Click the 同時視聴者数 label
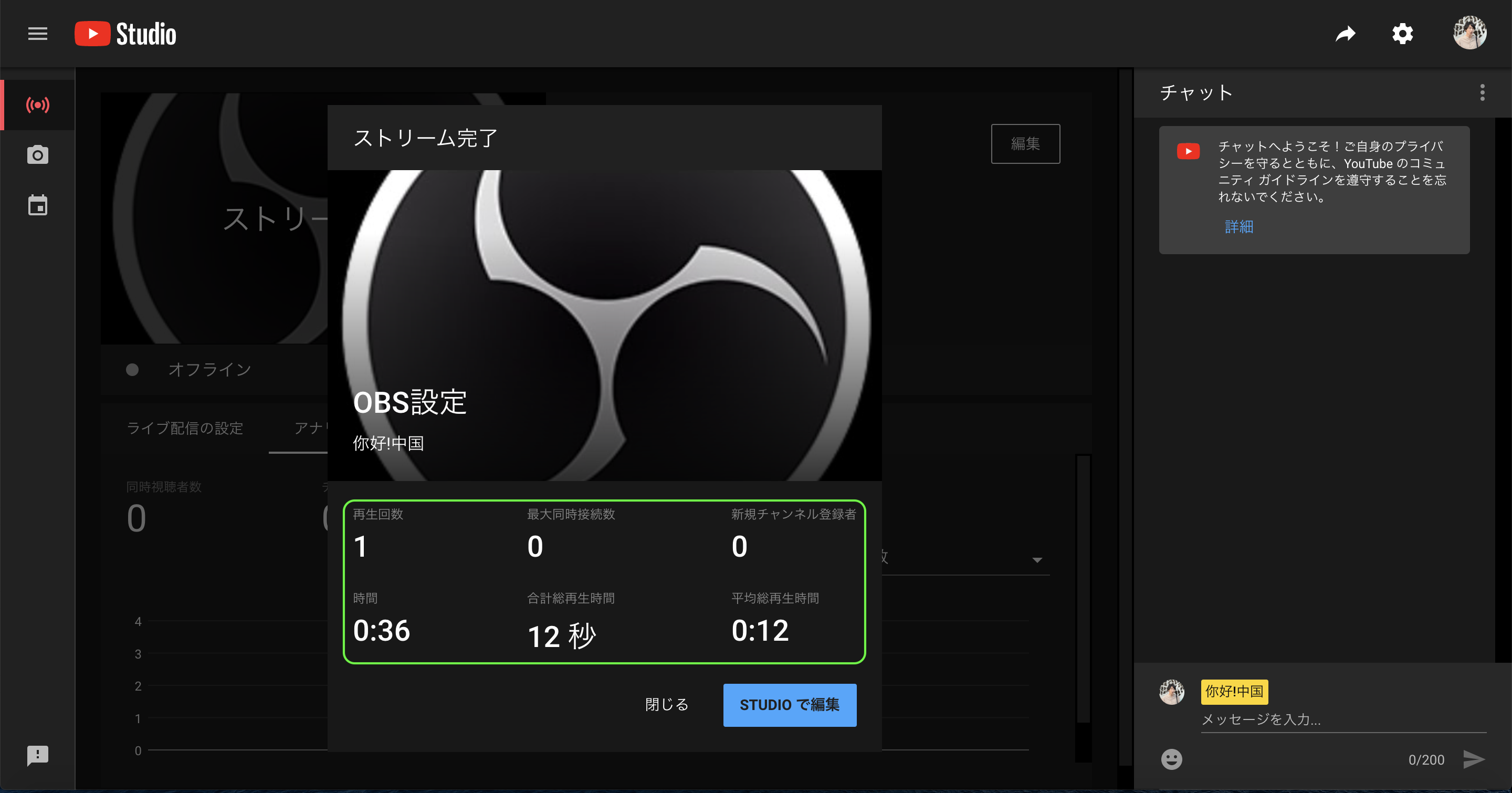 164,487
